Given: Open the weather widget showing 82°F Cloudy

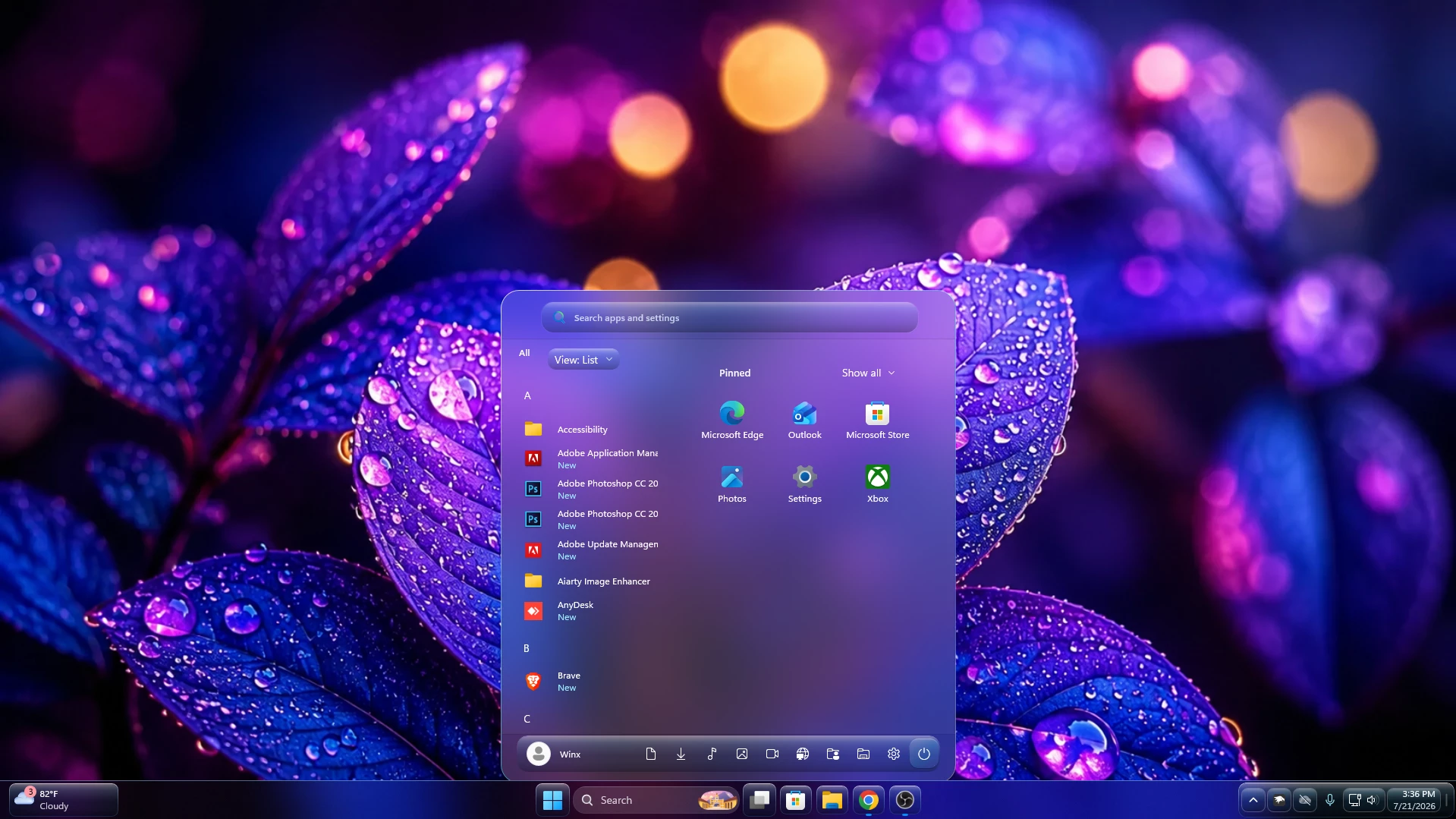Looking at the screenshot, I should coord(64,800).
